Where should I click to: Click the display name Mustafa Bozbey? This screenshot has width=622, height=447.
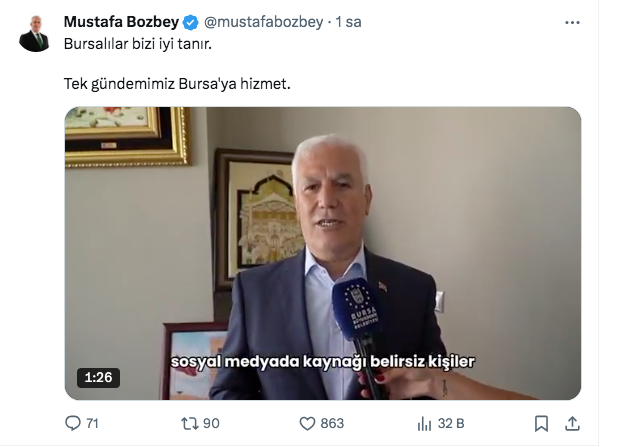point(121,22)
